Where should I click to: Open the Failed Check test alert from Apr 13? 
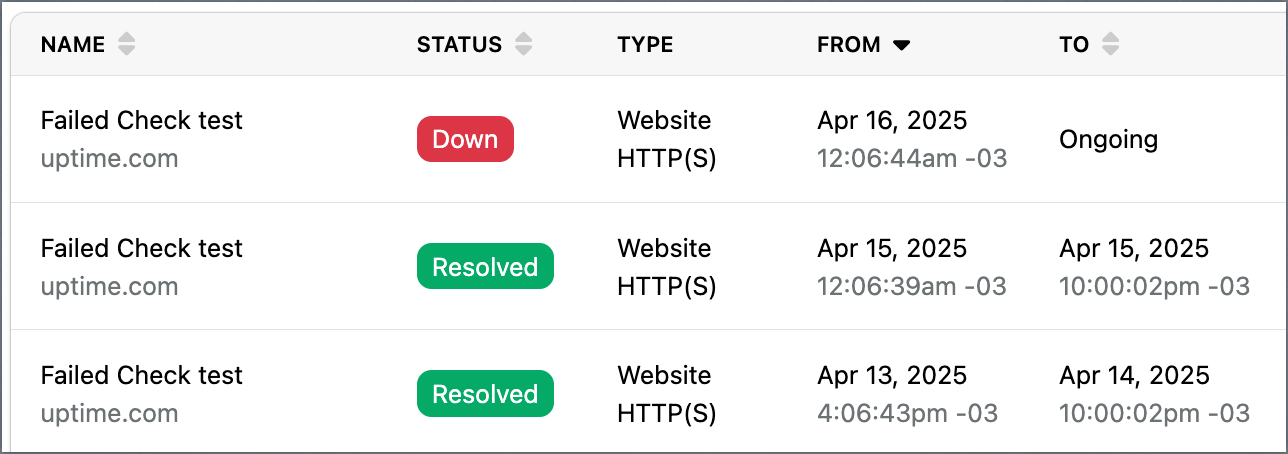click(142, 375)
